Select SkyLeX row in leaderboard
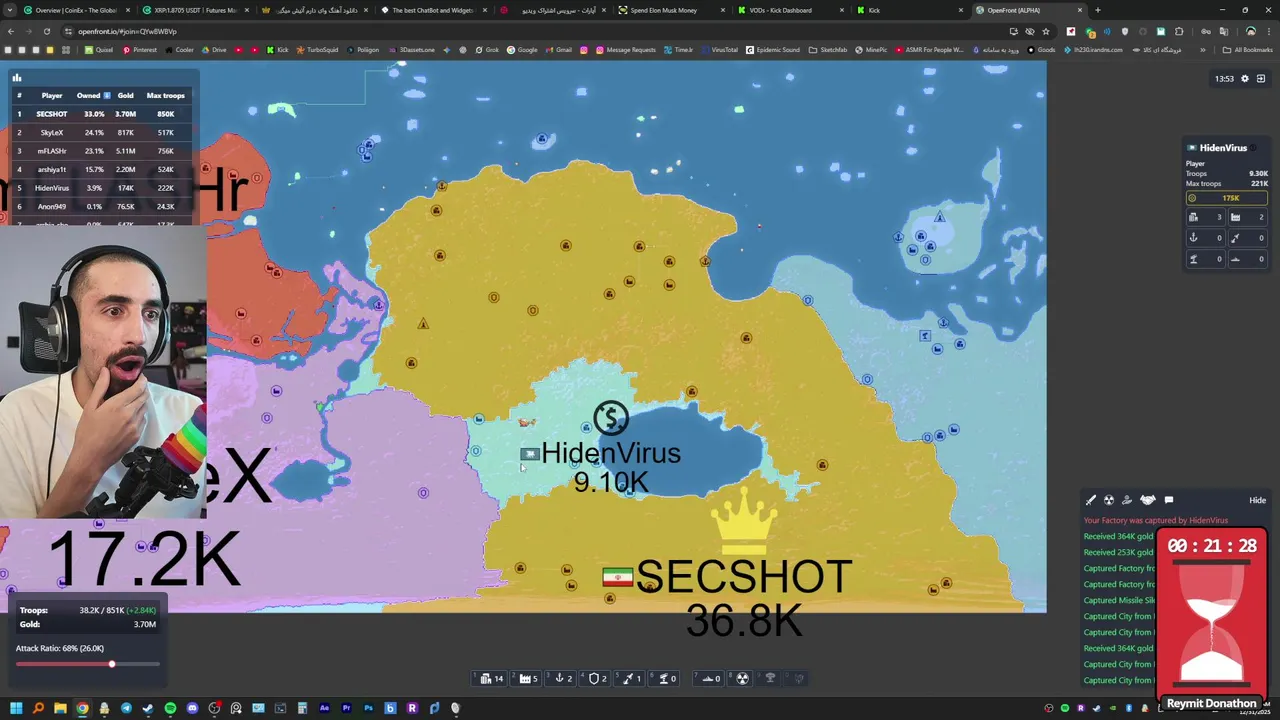The height and width of the screenshot is (720, 1280). [x=104, y=132]
